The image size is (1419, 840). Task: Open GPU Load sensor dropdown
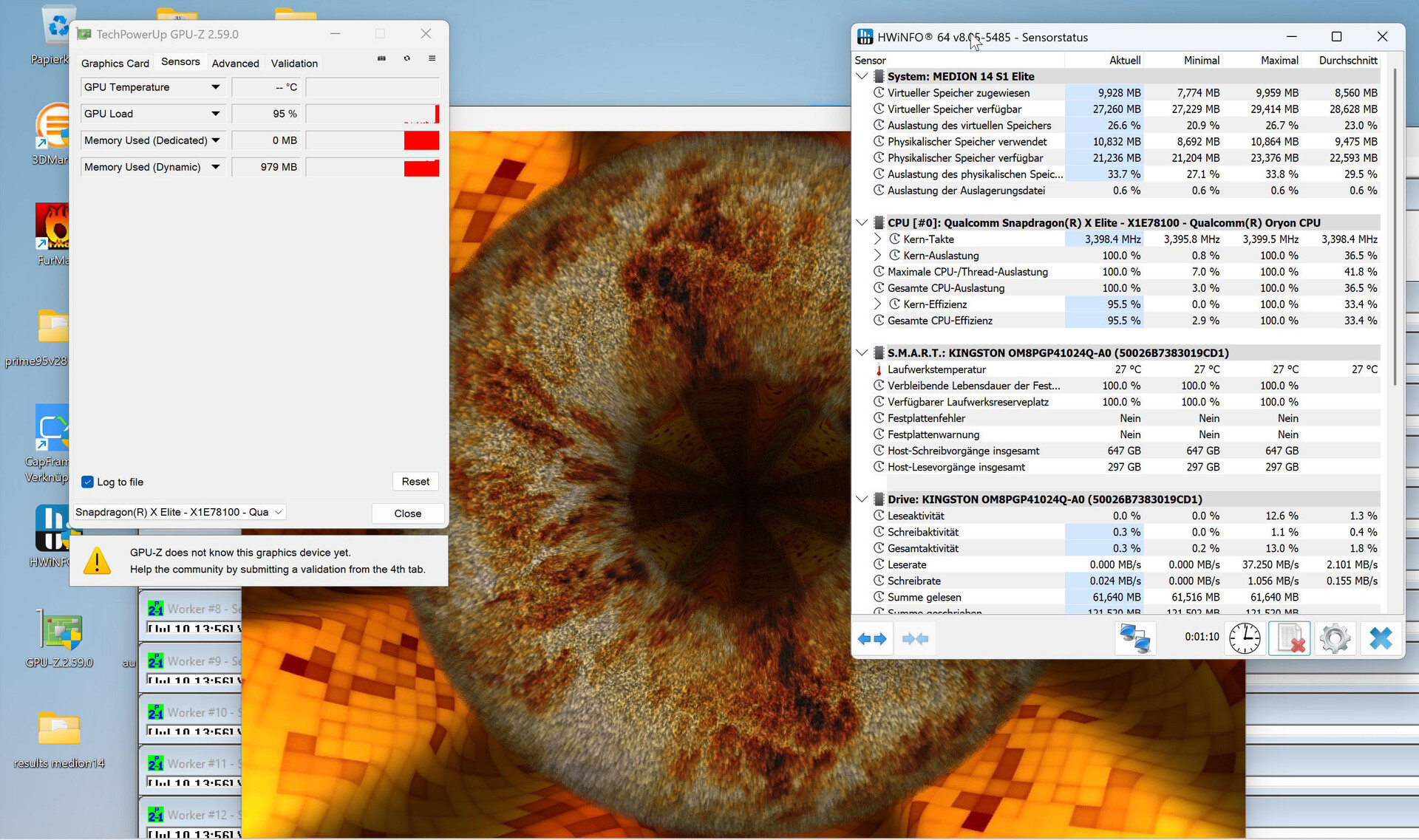215,114
